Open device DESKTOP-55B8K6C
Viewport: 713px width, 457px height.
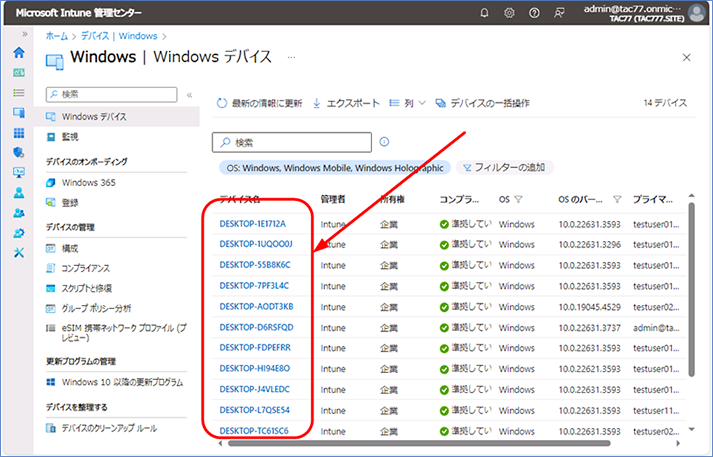pos(255,265)
